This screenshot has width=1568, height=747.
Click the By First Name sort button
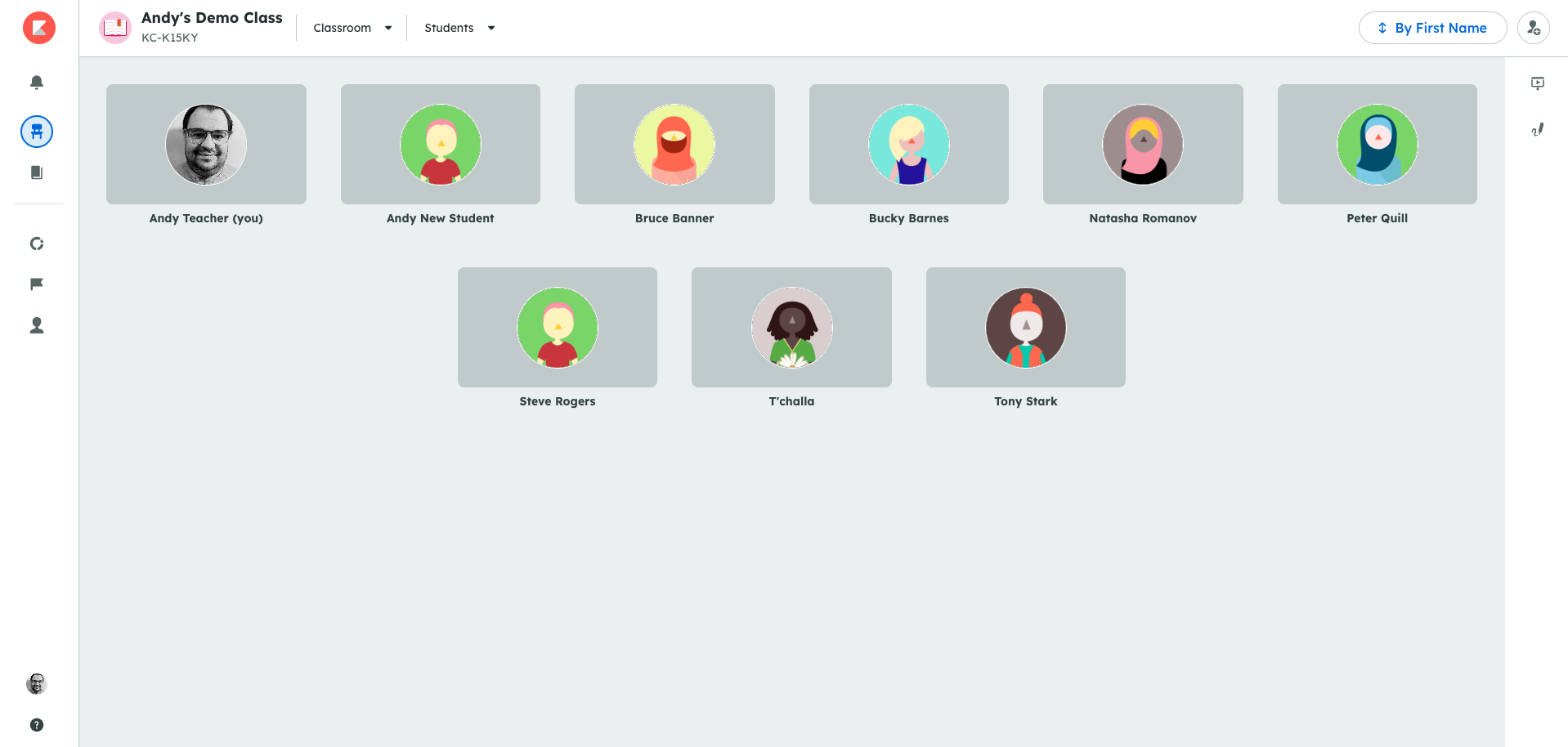coord(1432,28)
